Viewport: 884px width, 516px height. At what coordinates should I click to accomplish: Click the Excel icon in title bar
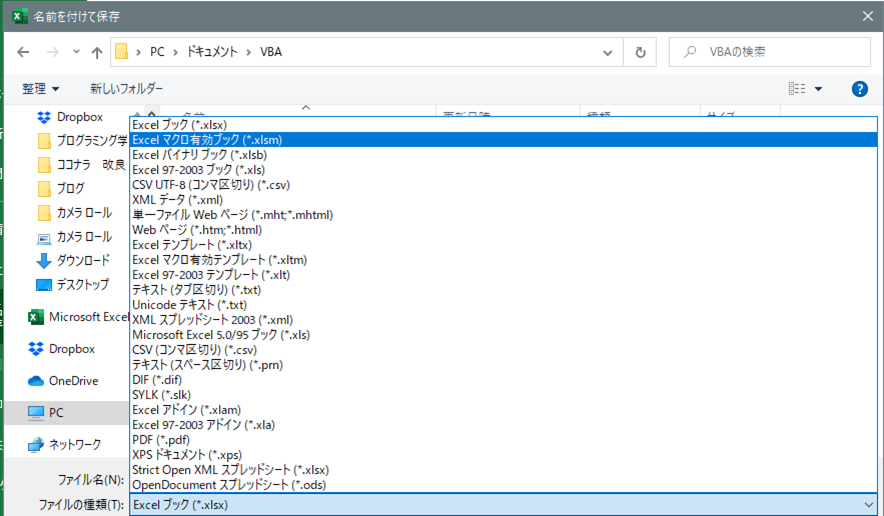(x=20, y=16)
